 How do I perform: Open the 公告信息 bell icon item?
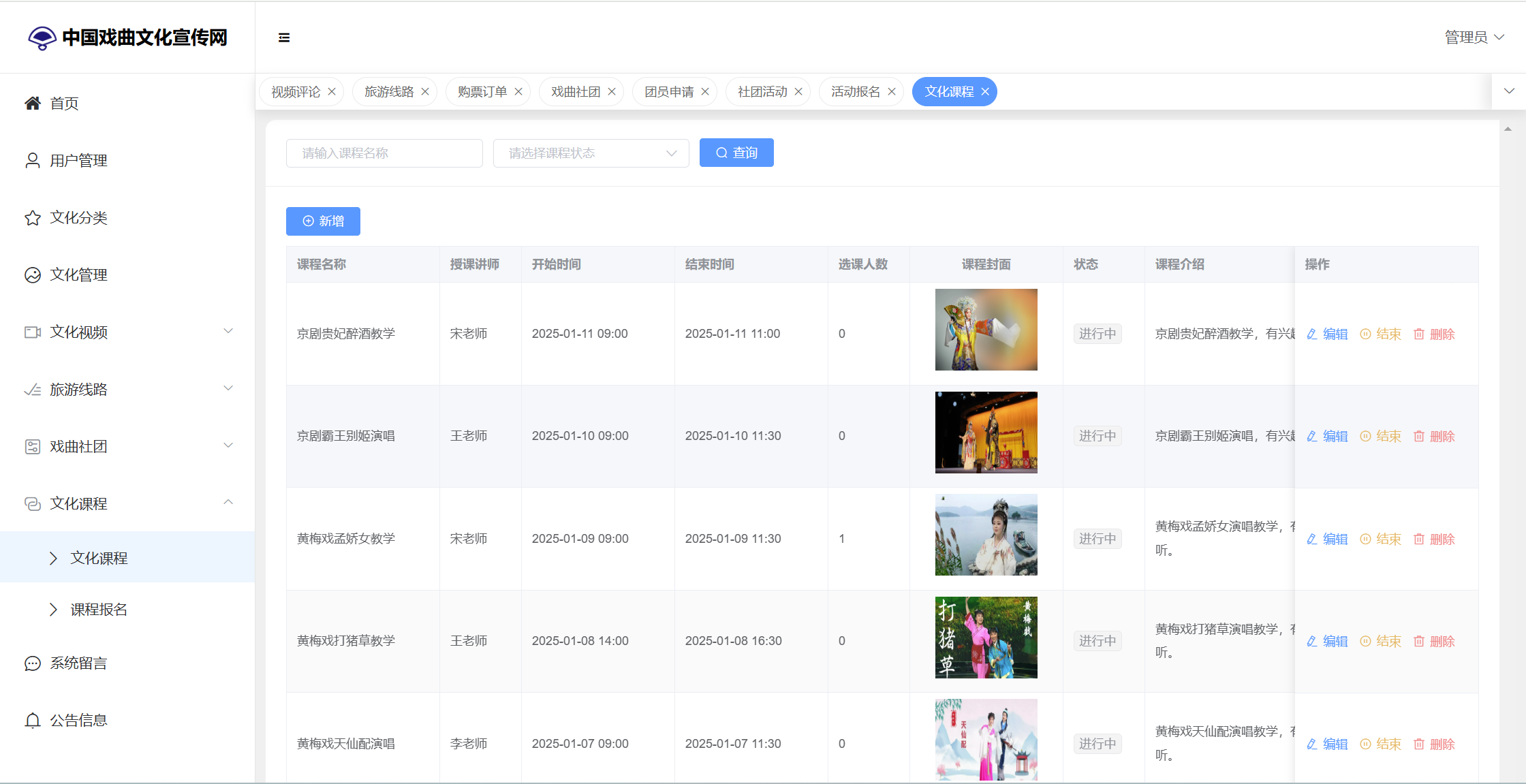[x=33, y=721]
